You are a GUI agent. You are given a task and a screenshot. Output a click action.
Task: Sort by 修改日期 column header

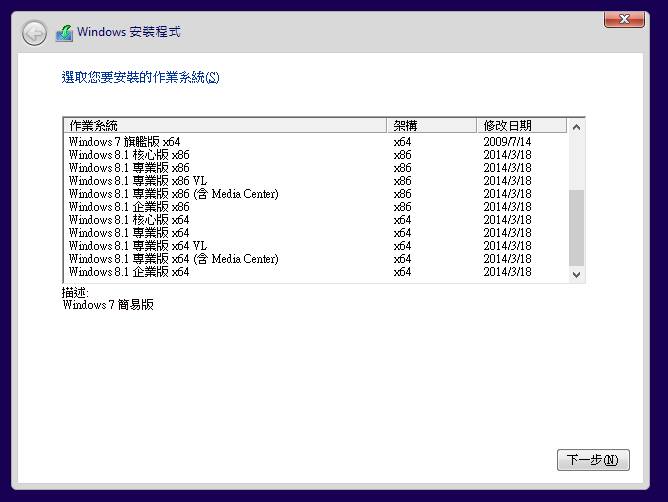coord(522,126)
